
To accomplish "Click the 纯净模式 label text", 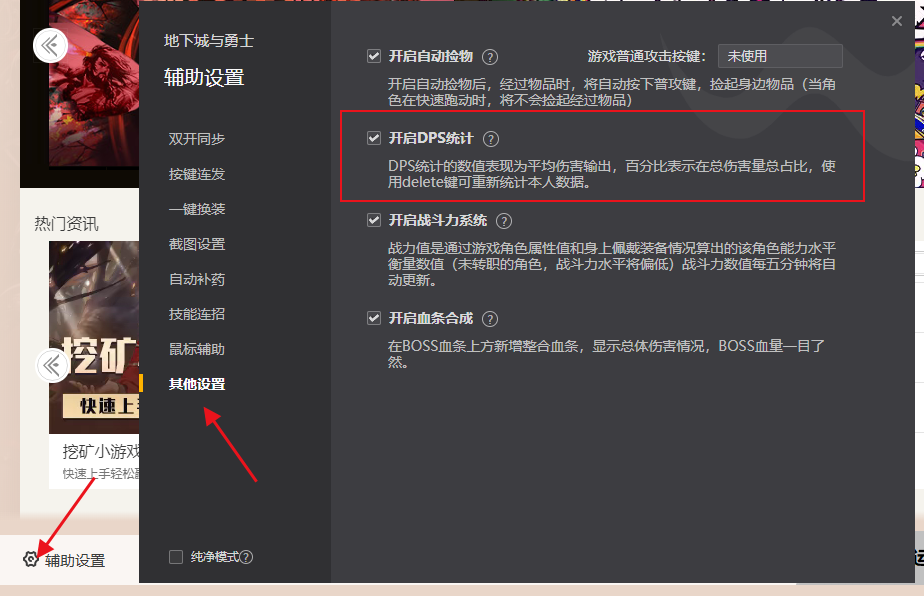I will (214, 557).
